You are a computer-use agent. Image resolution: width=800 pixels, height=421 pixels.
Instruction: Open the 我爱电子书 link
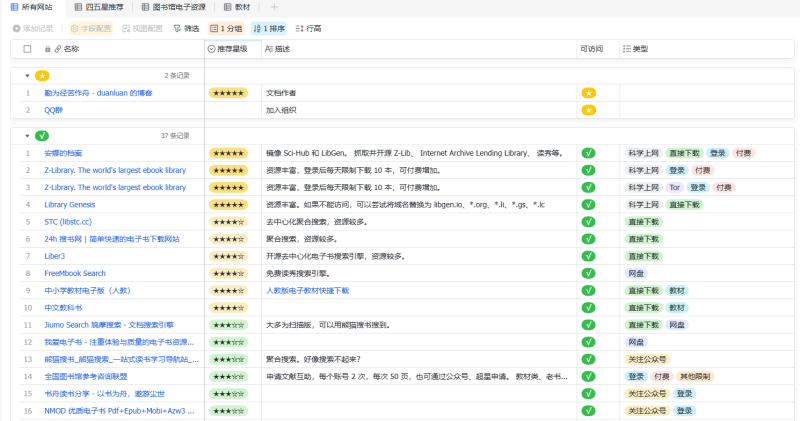coord(119,342)
